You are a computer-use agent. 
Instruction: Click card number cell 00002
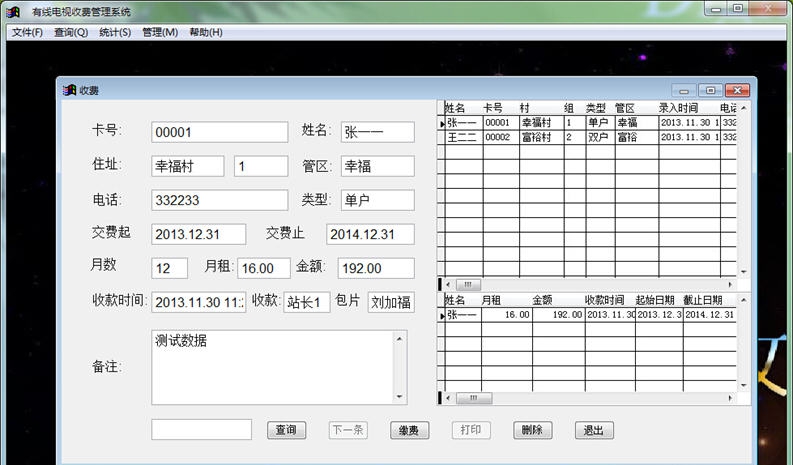(501, 138)
